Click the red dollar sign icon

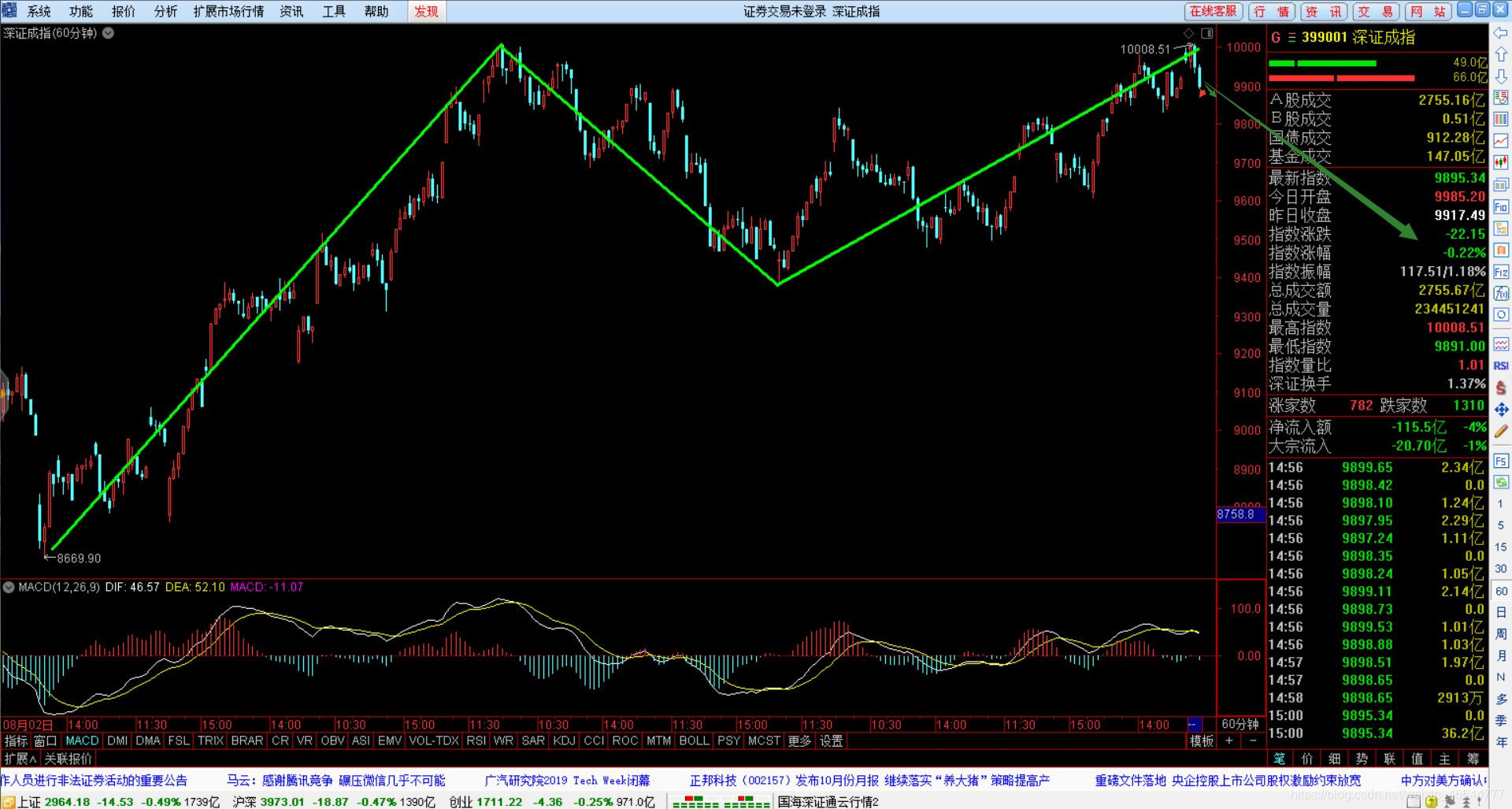(1501, 388)
